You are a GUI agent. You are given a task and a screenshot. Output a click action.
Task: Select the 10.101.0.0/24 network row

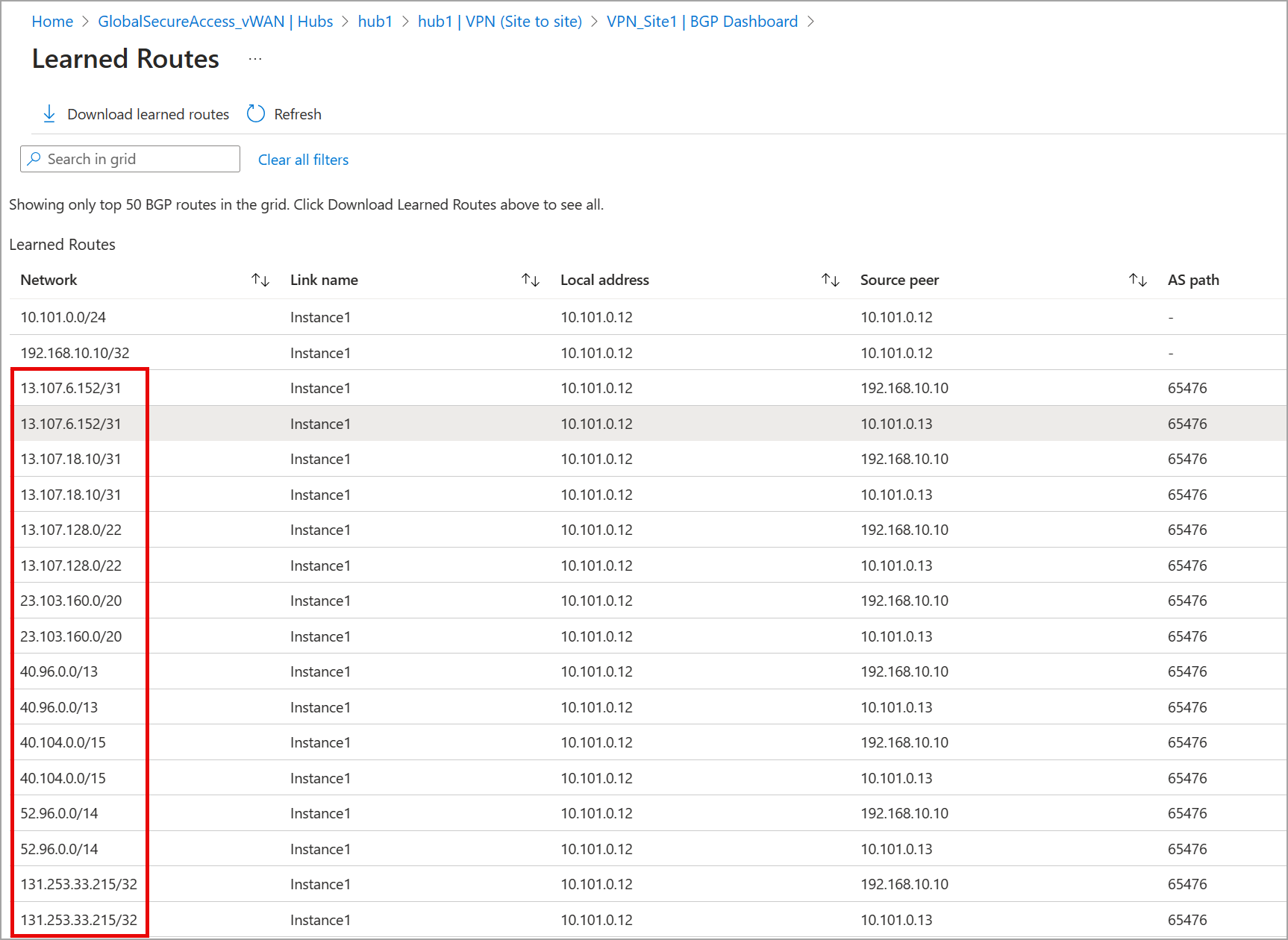647,317
